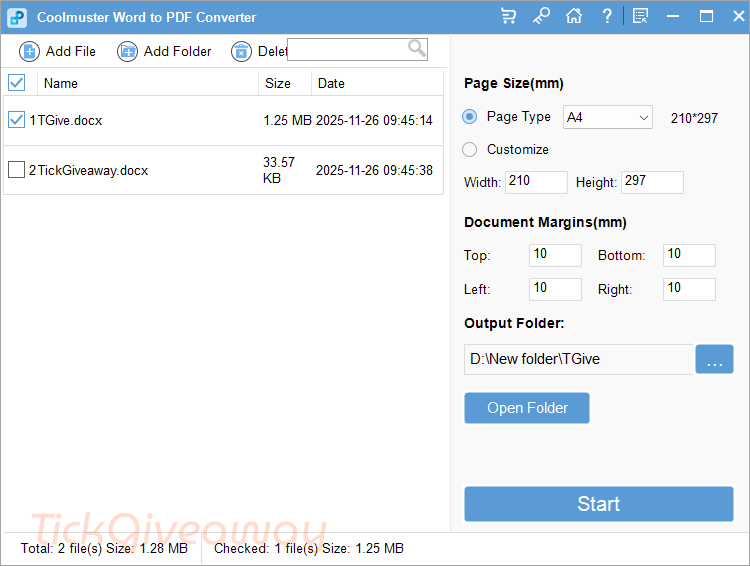Viewport: 750px width, 566px height.
Task: Sort files by the Size column
Action: click(278, 83)
